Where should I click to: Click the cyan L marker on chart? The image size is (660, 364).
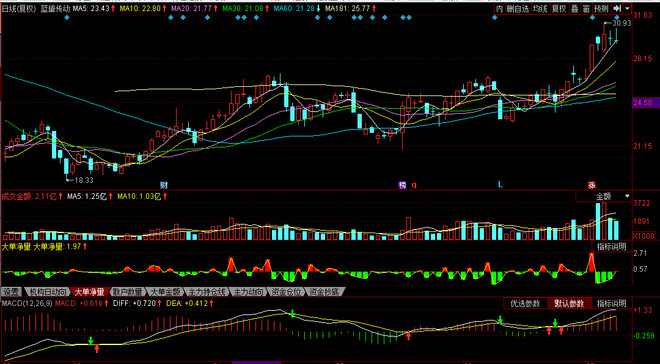(x=500, y=184)
